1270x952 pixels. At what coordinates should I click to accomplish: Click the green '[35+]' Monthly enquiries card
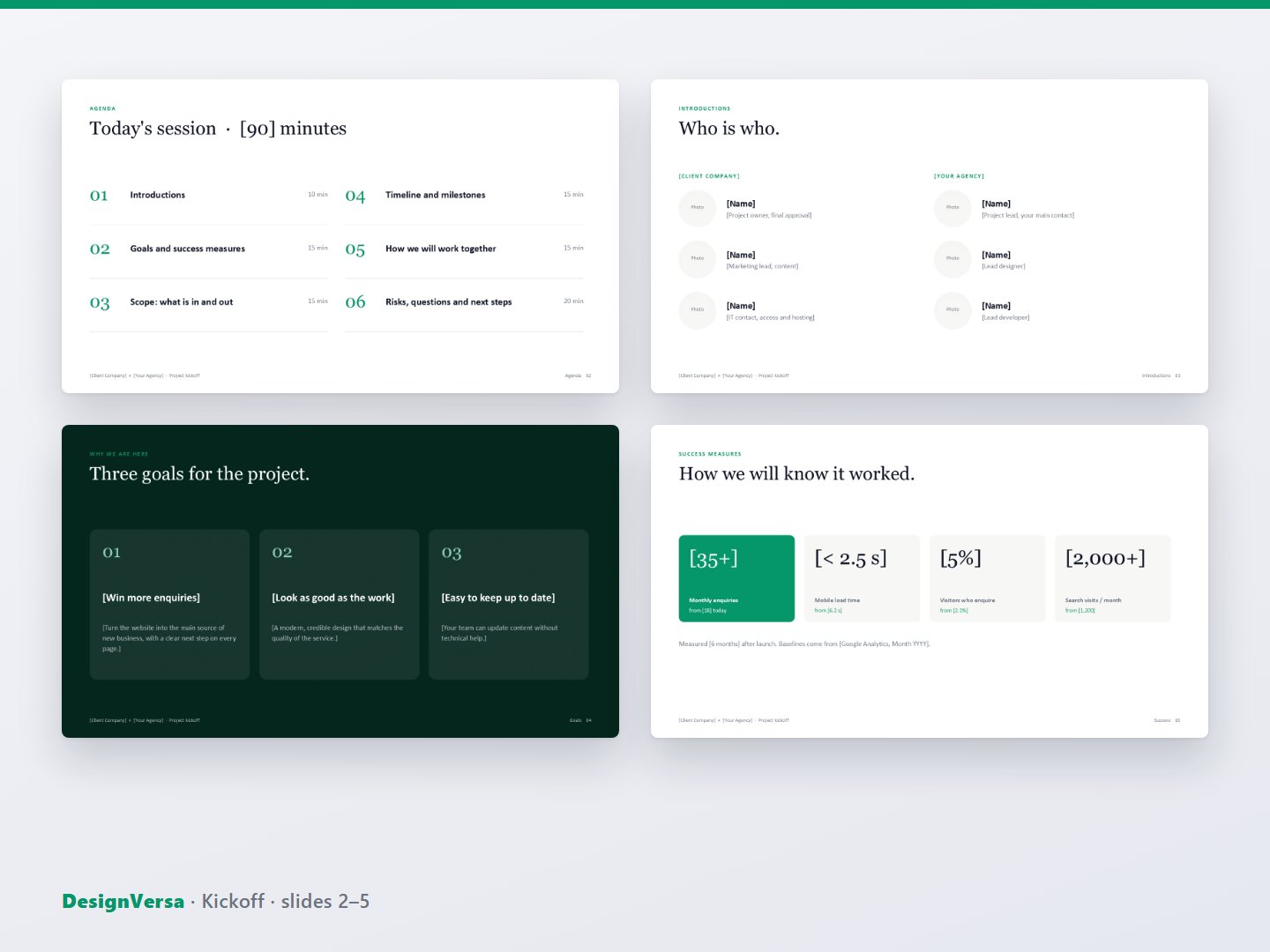(736, 578)
